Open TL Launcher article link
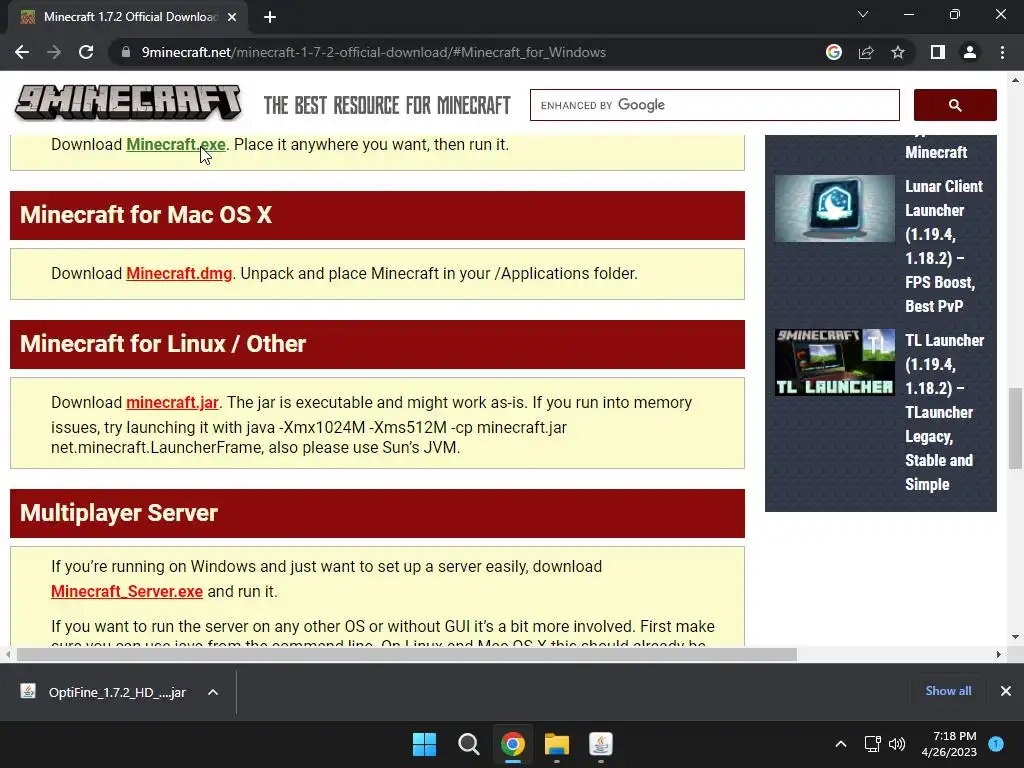 click(x=944, y=412)
